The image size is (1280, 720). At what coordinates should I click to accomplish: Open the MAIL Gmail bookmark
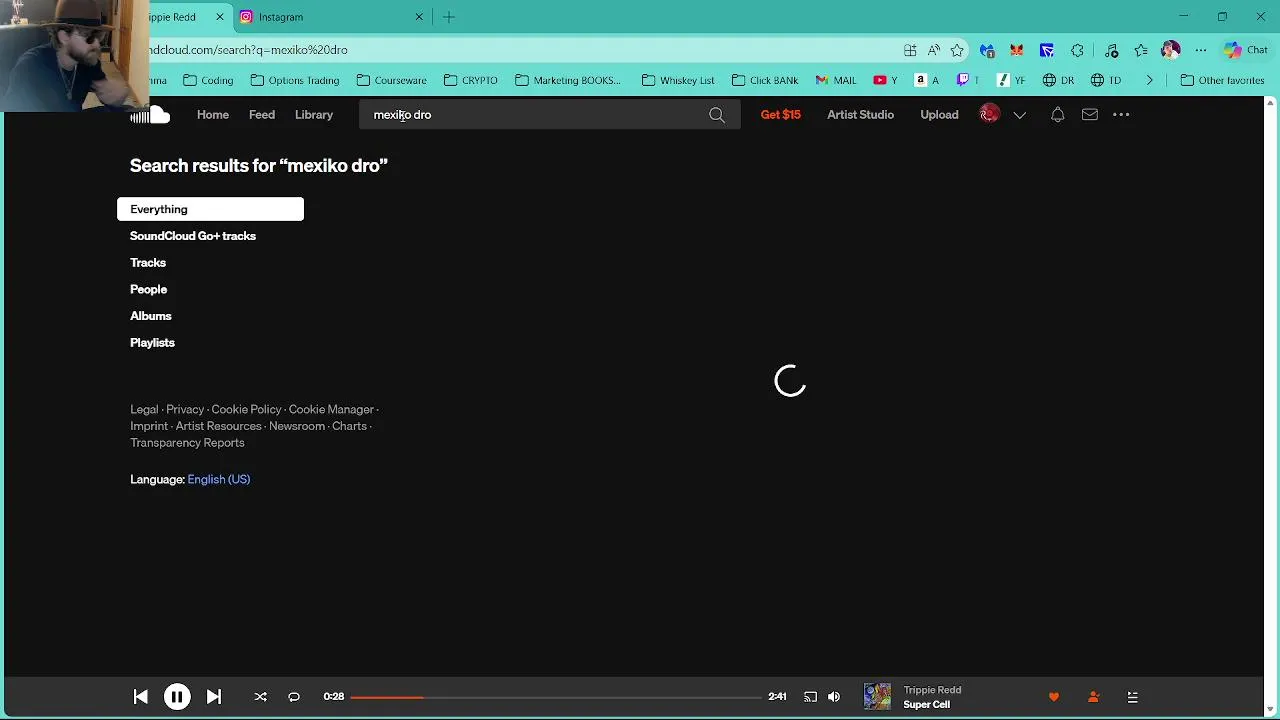tap(836, 80)
